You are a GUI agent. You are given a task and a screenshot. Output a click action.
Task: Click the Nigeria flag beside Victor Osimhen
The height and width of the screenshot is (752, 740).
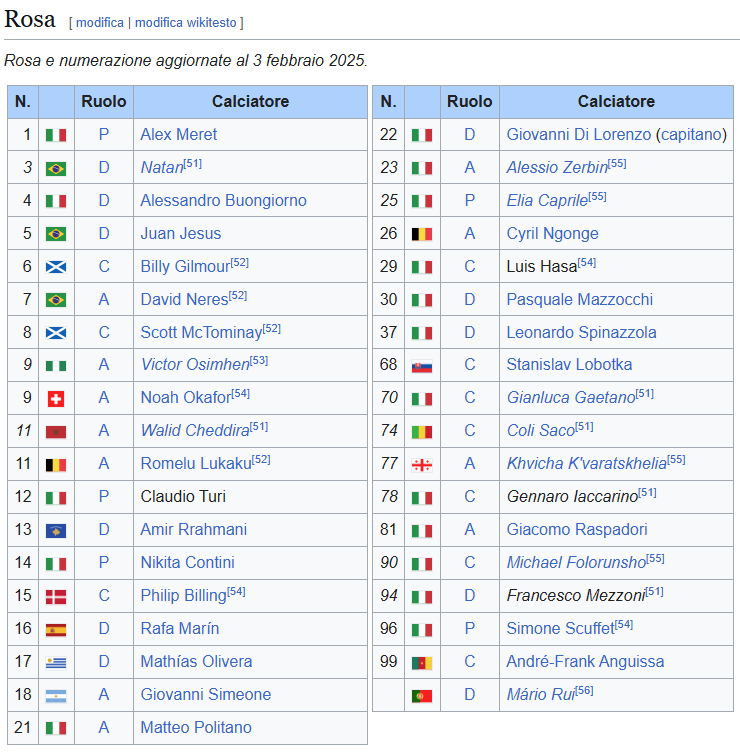56,366
